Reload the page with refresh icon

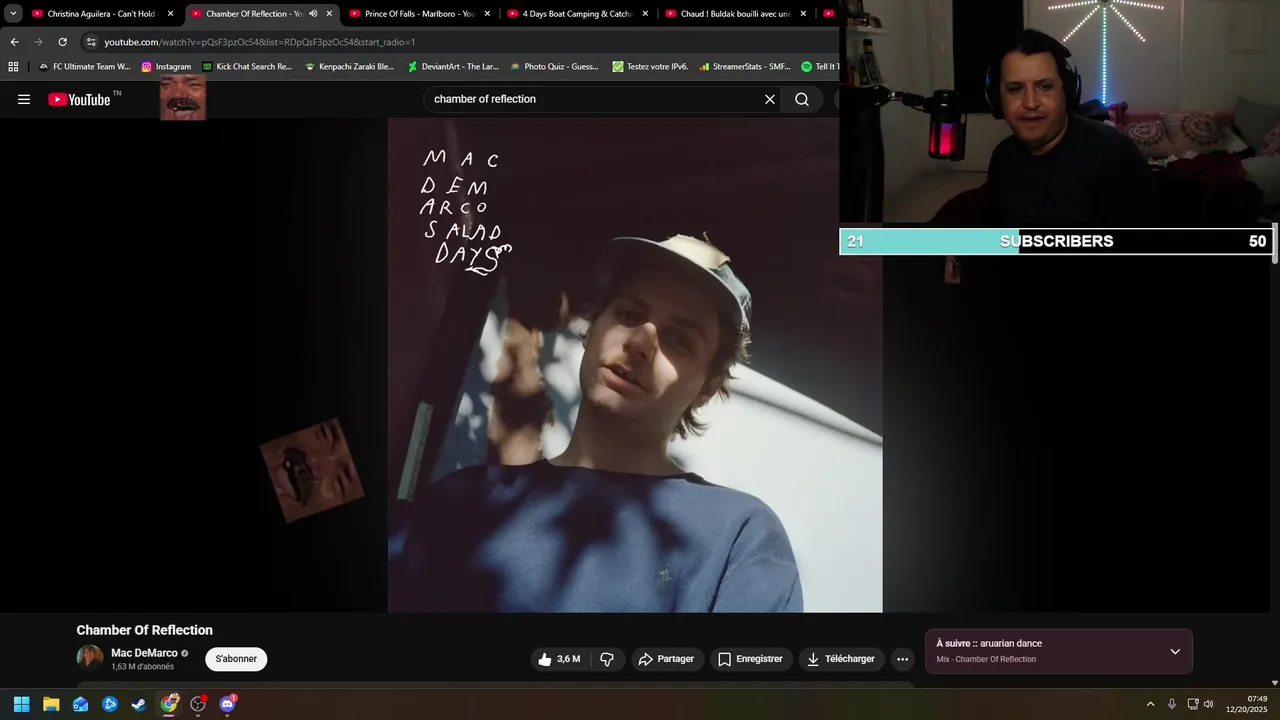click(x=62, y=42)
